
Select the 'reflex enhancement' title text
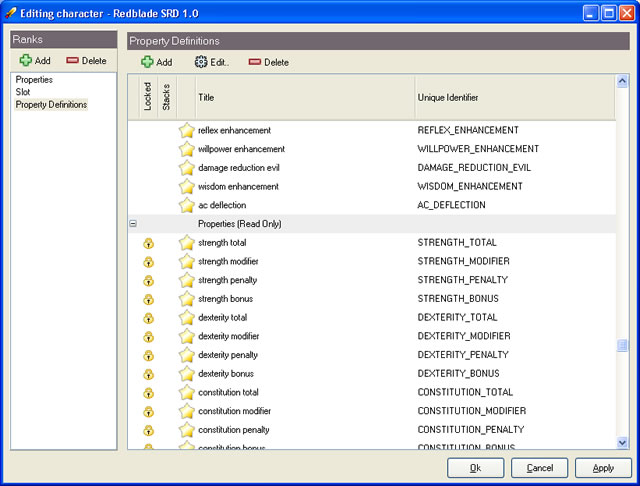[x=234, y=130]
